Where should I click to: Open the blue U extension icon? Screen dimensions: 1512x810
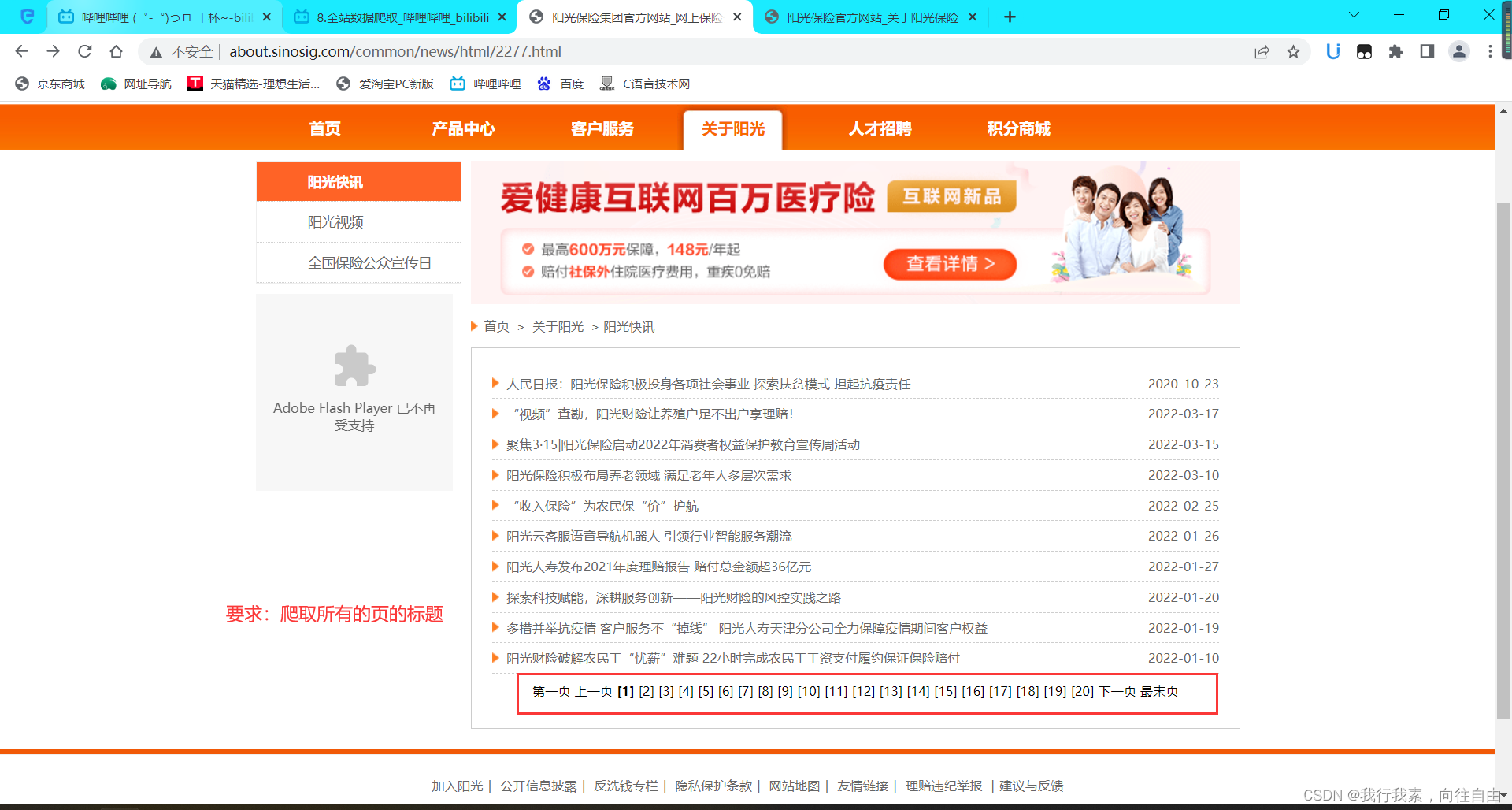[1332, 51]
